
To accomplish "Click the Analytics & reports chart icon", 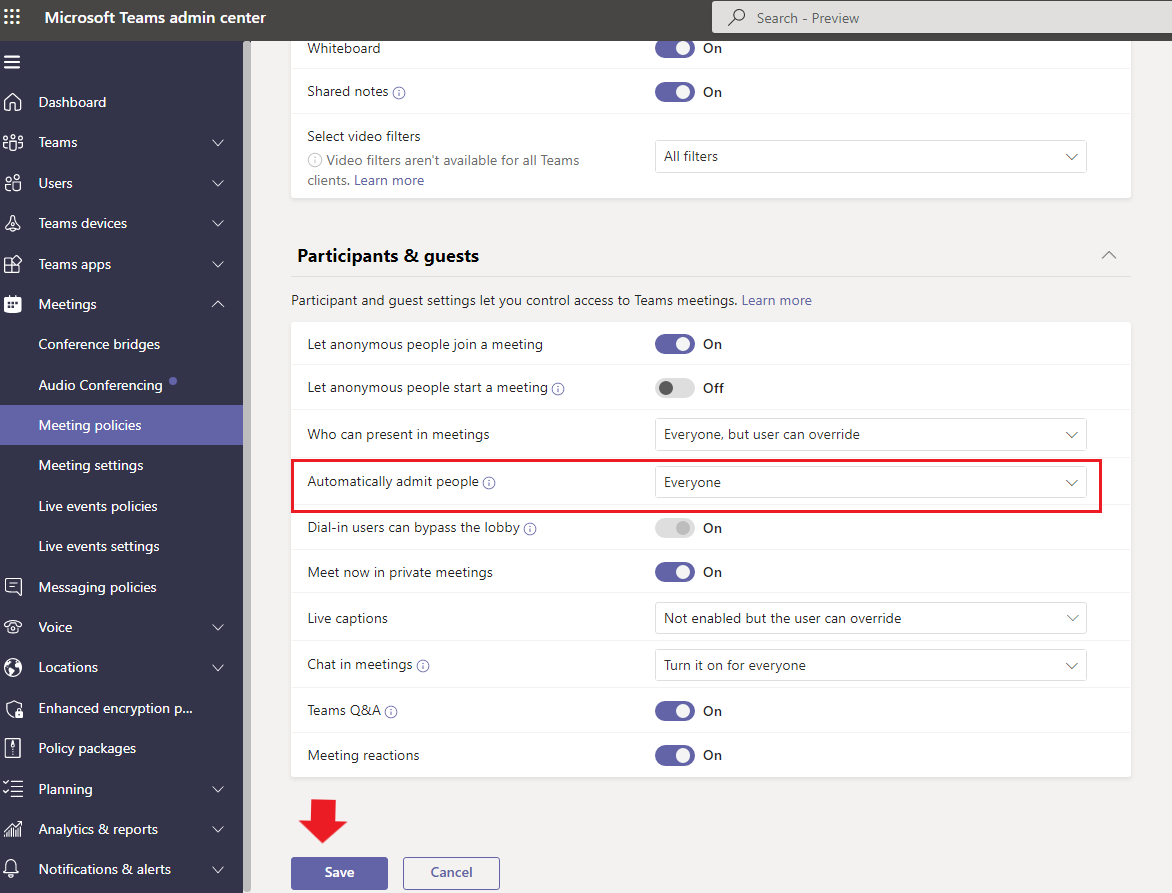I will [x=13, y=829].
